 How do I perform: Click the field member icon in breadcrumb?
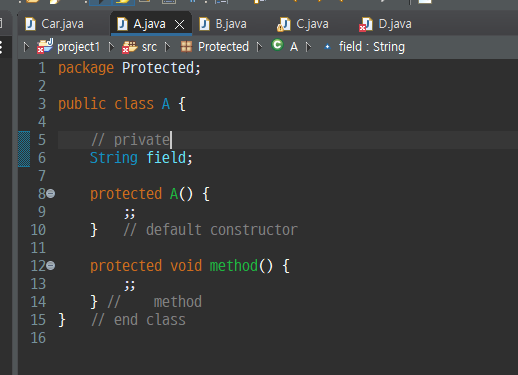pos(327,47)
